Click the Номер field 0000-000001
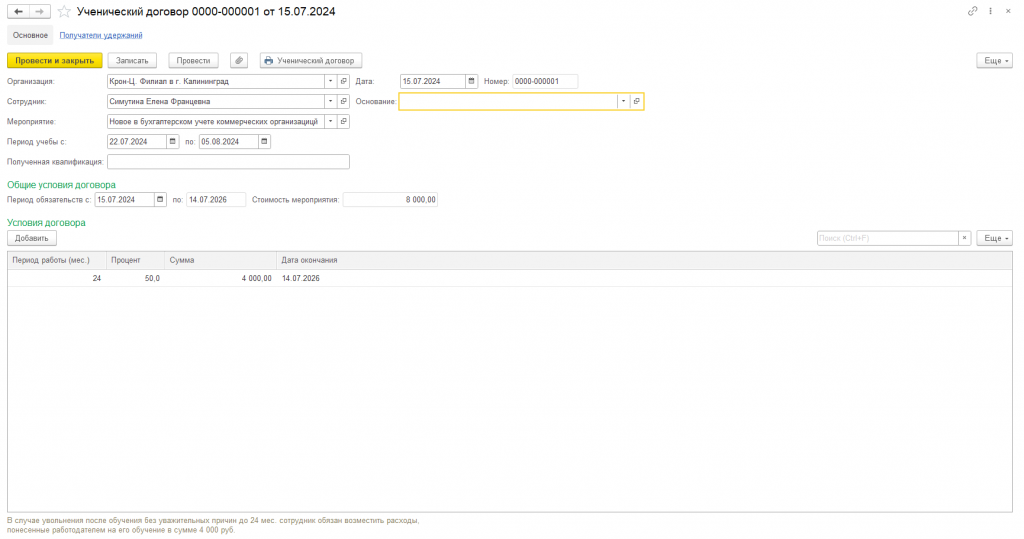This screenshot has height=539, width=1024. (545, 82)
